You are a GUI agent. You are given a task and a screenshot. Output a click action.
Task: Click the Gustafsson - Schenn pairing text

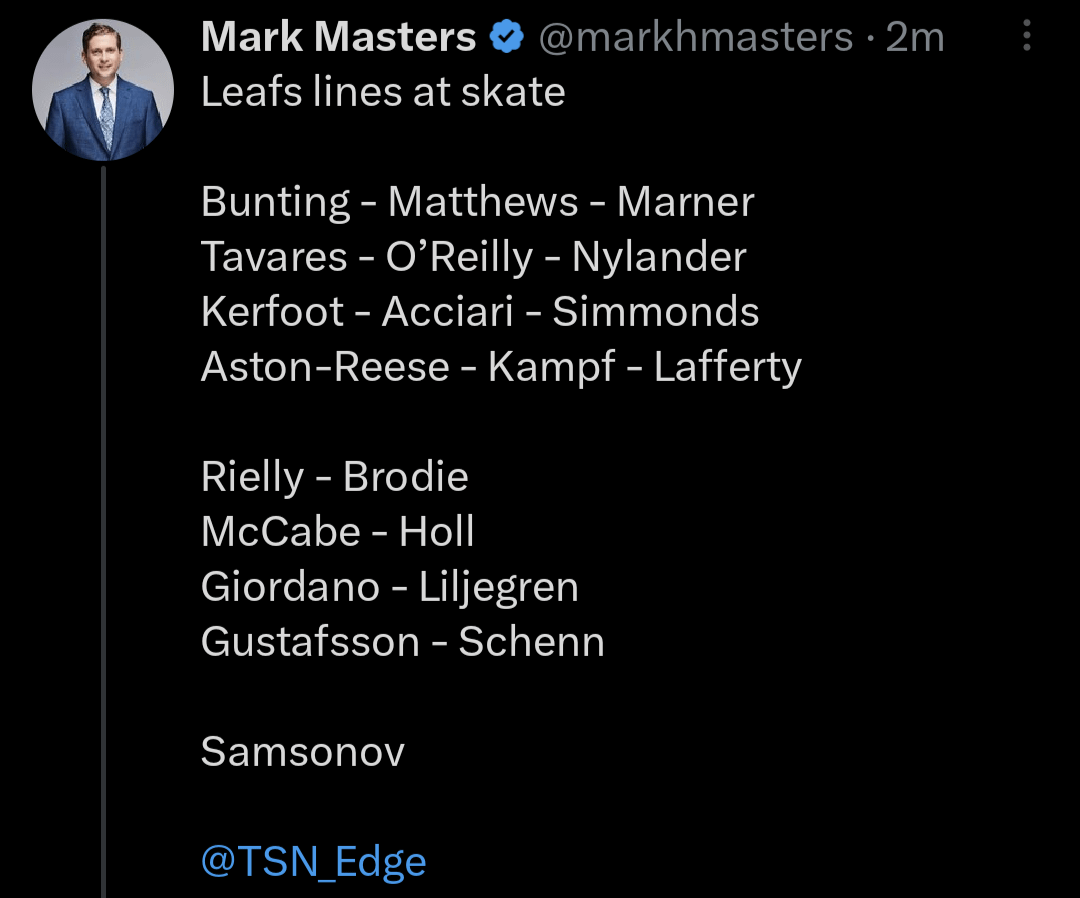[403, 642]
